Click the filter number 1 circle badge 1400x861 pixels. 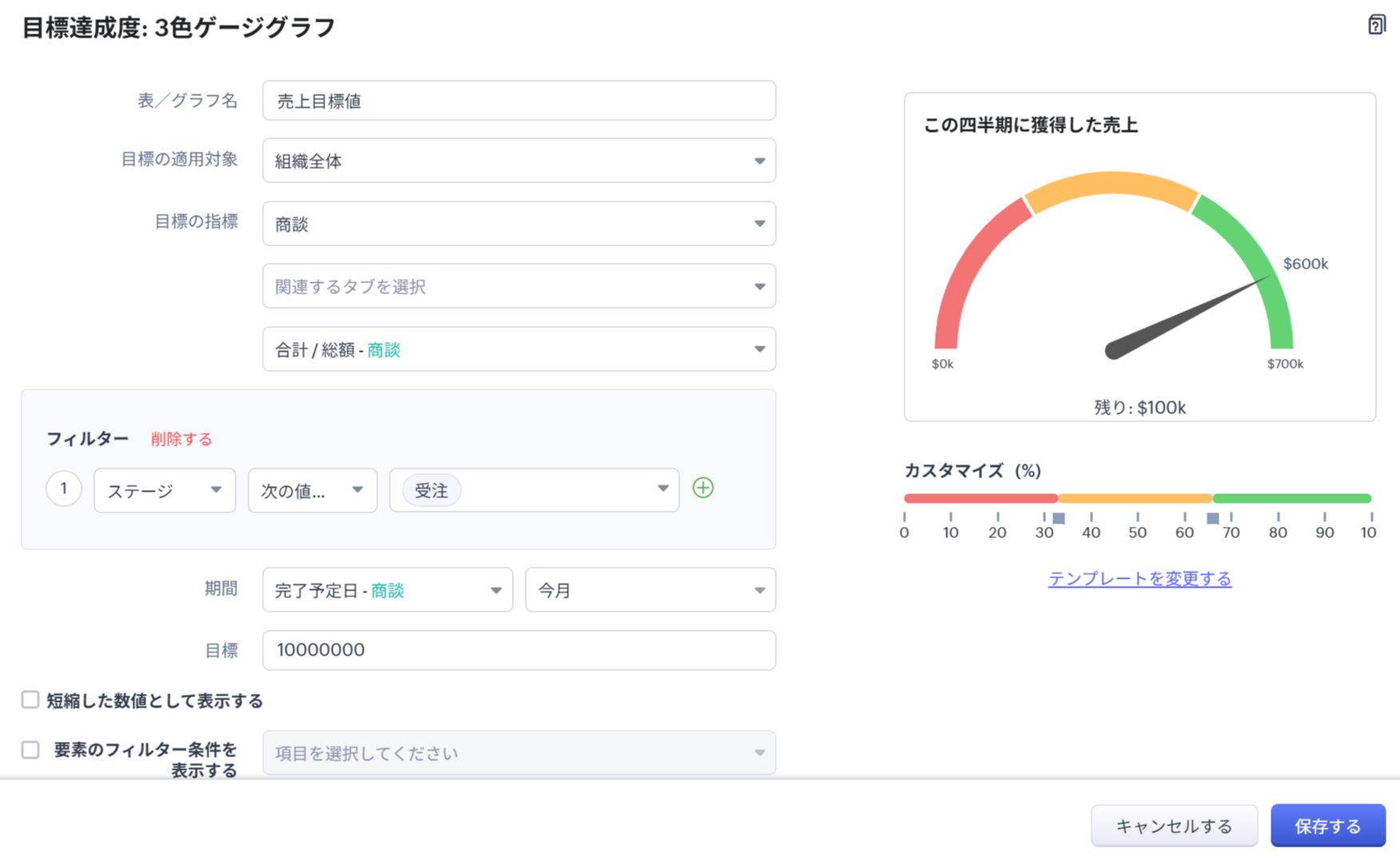point(64,488)
